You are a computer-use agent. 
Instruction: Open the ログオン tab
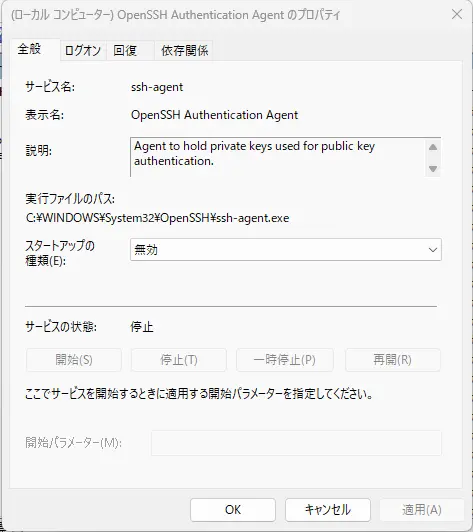(x=83, y=51)
